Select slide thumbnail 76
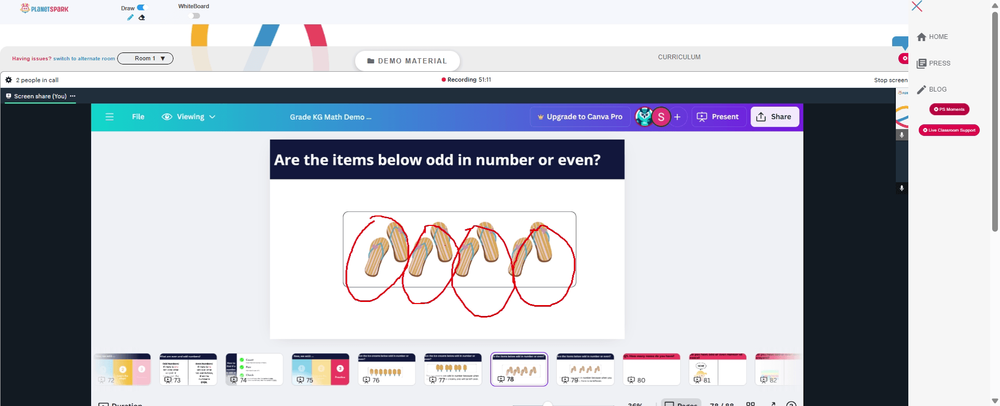This screenshot has height=406, width=1000. [x=386, y=369]
